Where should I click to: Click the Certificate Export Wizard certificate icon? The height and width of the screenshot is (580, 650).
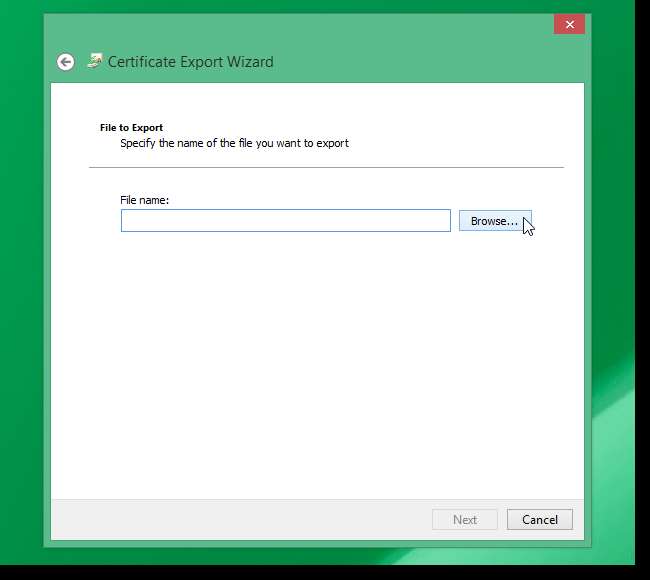[95, 61]
